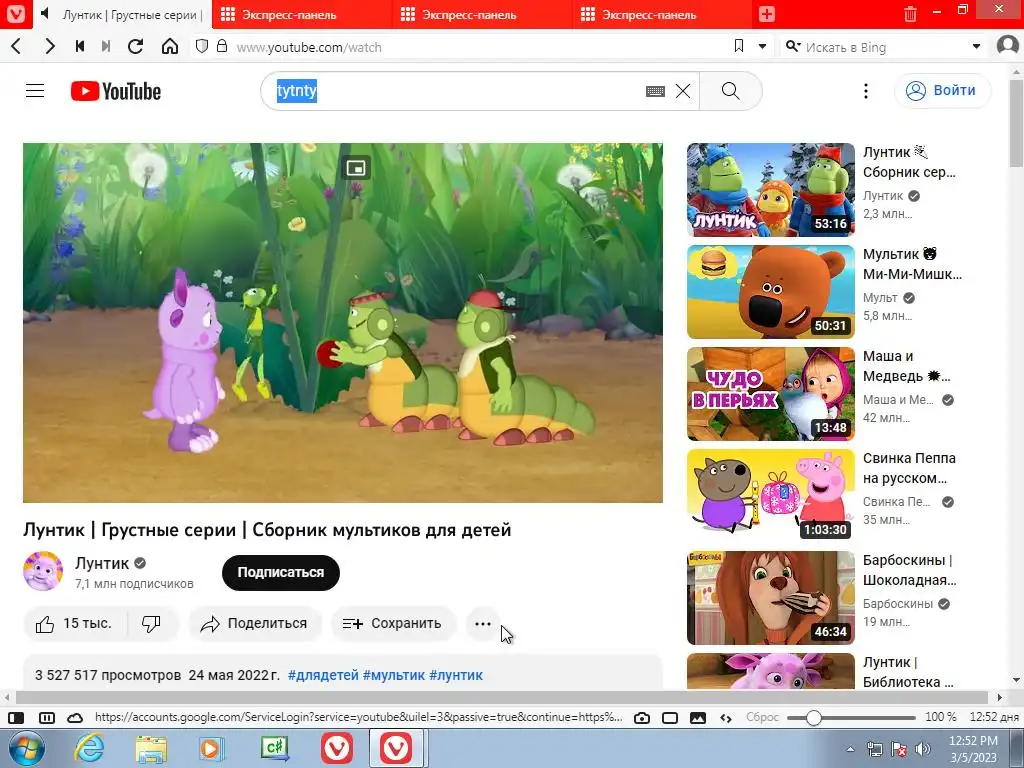Screen dimensions: 1024x768
Task: Toggle the status bar window panel icon
Action: point(670,717)
